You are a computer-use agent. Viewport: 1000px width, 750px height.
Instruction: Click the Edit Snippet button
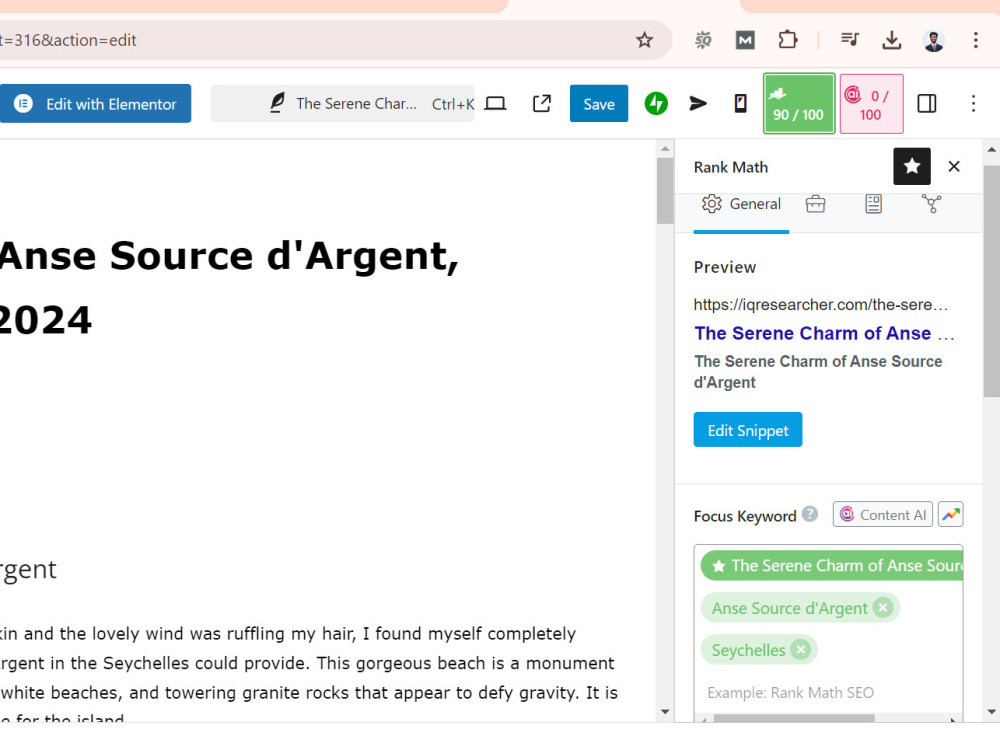747,430
